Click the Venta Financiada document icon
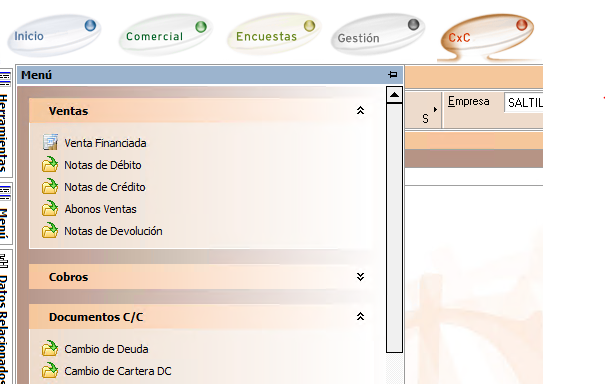Viewport: 605px width, 384px height. coord(50,142)
